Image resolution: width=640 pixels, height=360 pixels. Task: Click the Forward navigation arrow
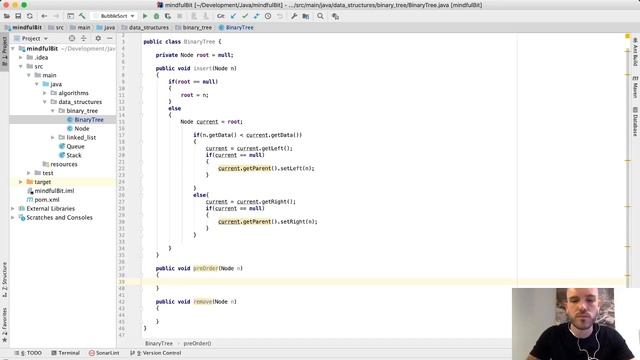pos(56,16)
